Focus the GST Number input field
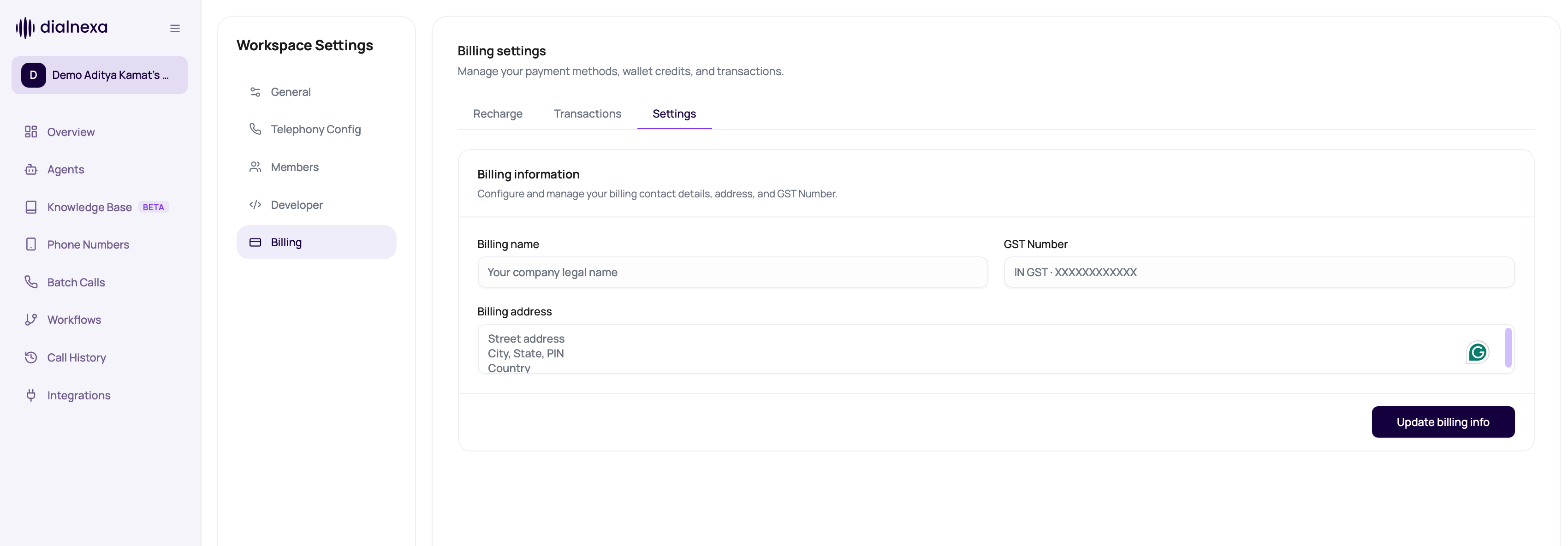The image size is (1568, 546). click(x=1258, y=272)
